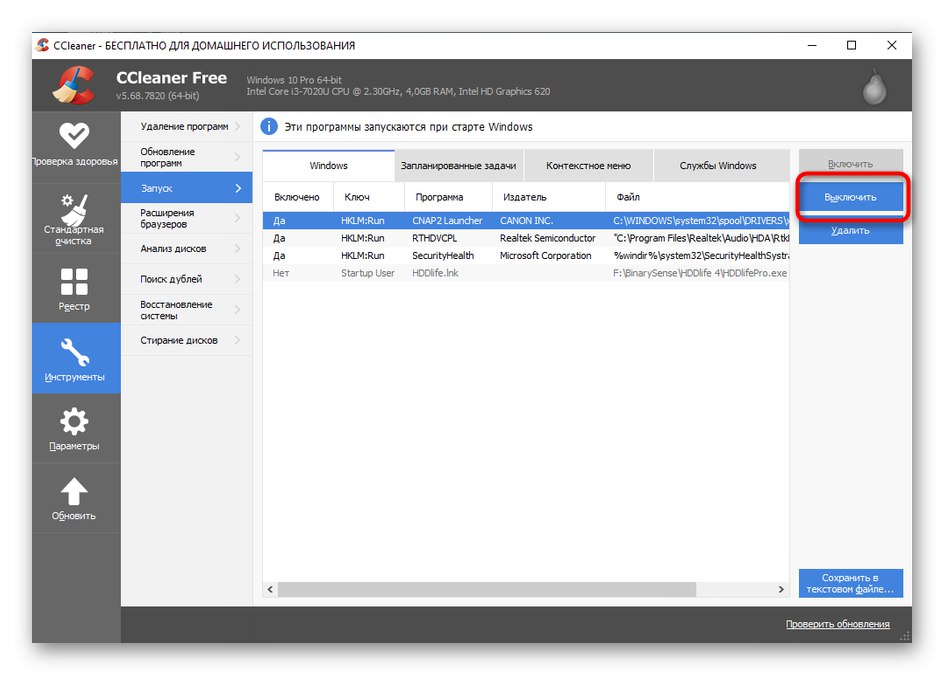
Task: Click chevron next to Стирание дисков
Action: (x=238, y=340)
